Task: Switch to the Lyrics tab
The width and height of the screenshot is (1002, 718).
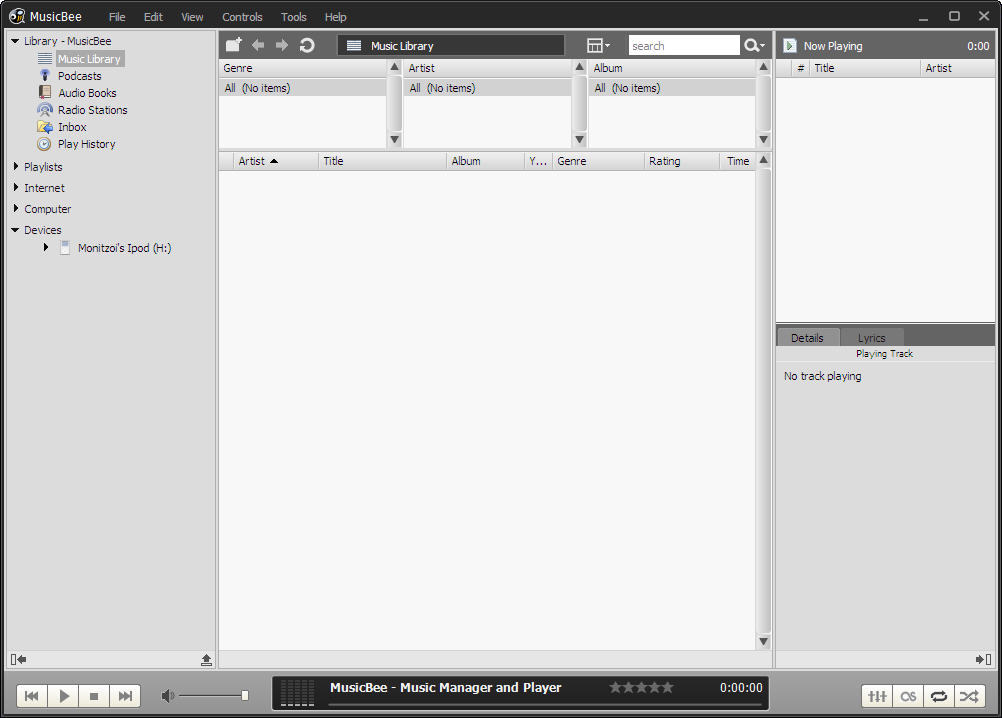Action: coord(872,337)
